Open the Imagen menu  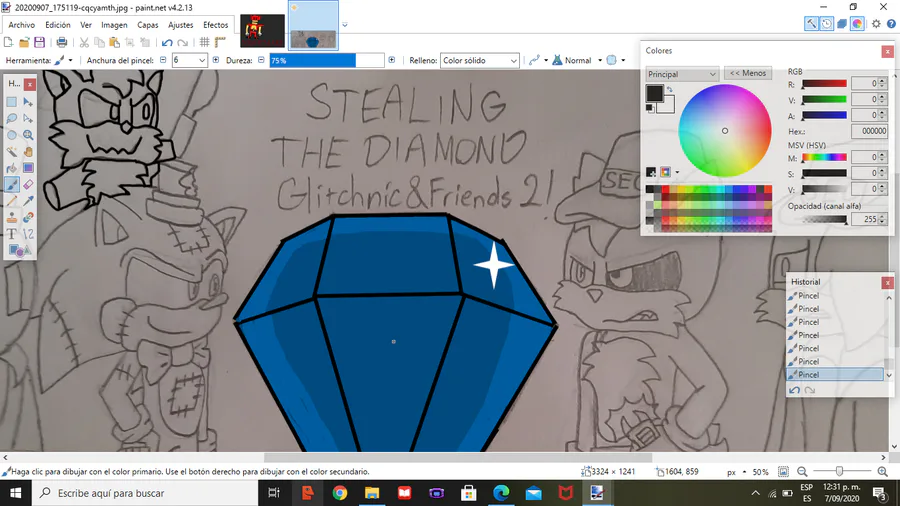[114, 25]
